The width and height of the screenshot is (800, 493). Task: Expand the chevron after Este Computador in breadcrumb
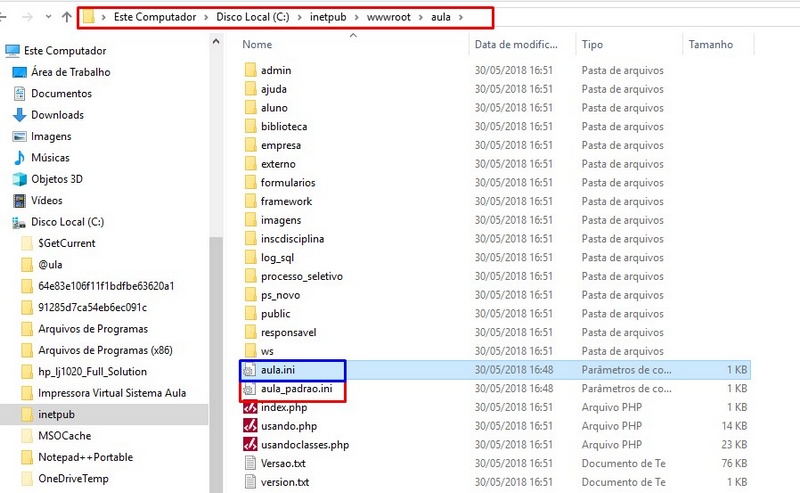point(206,17)
